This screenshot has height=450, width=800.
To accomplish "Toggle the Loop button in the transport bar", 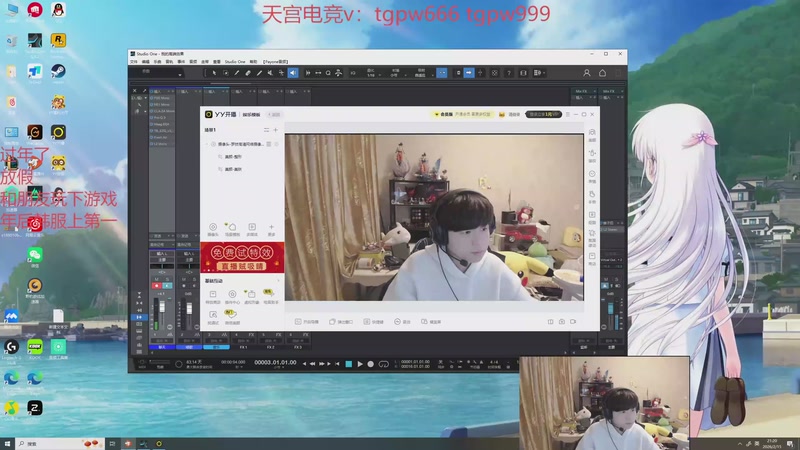I will [x=384, y=364].
